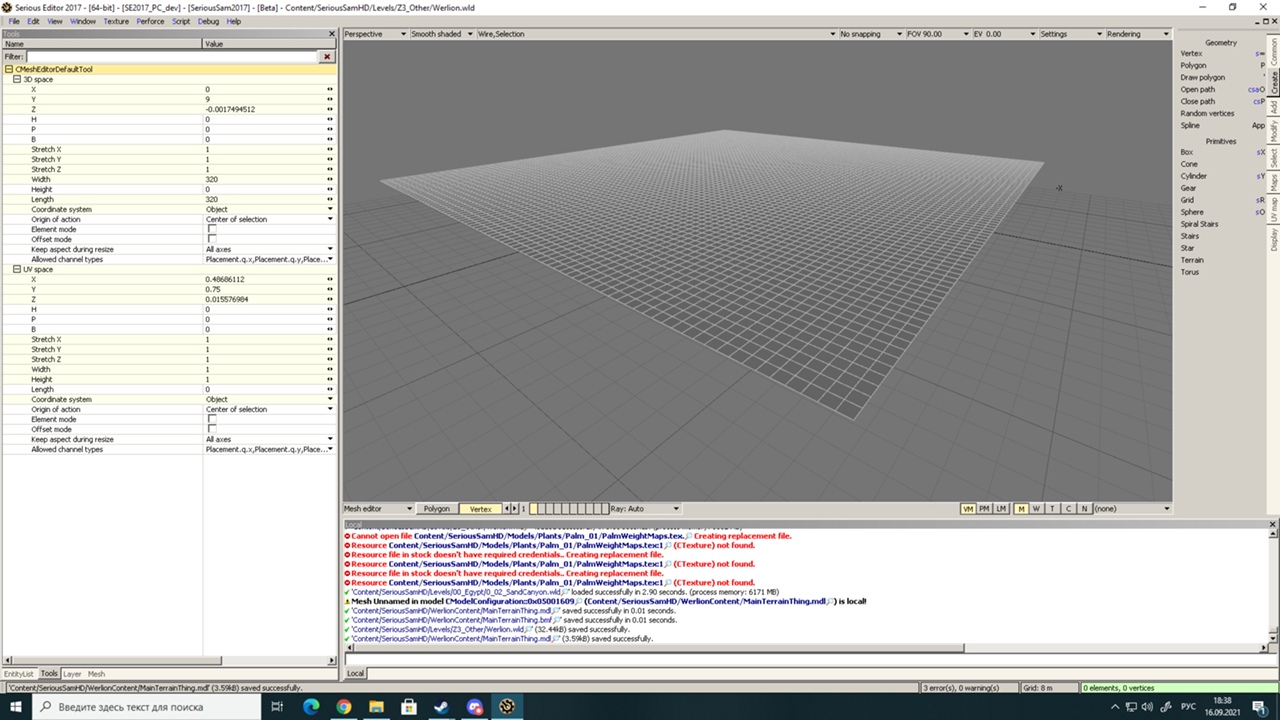Enable Offset mode under 3D space
Viewport: 1280px width, 720px height.
pyautogui.click(x=212, y=239)
